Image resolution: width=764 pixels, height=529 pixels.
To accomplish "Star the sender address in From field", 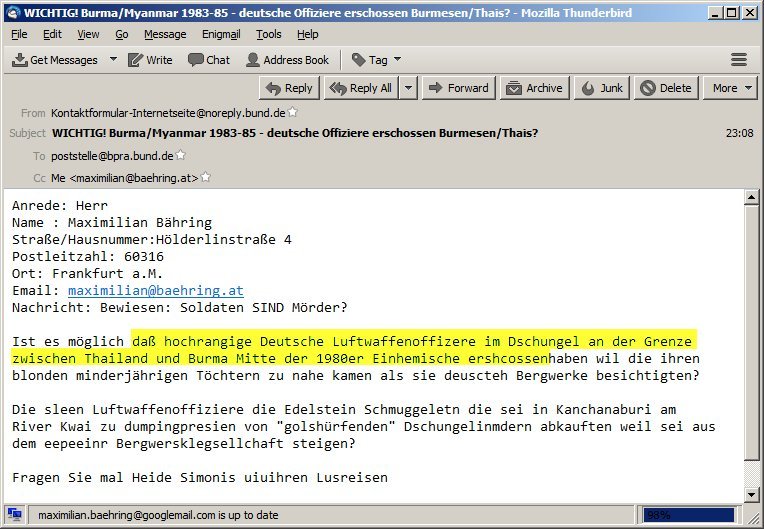I will (x=293, y=113).
